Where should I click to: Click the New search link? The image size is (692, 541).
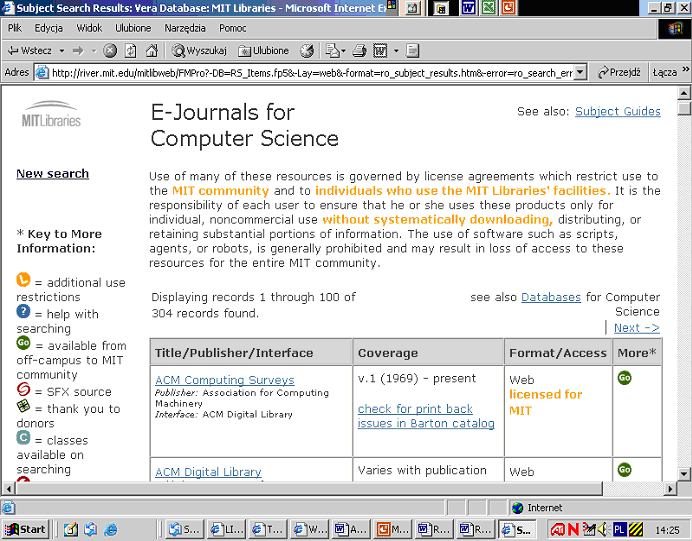[52, 173]
